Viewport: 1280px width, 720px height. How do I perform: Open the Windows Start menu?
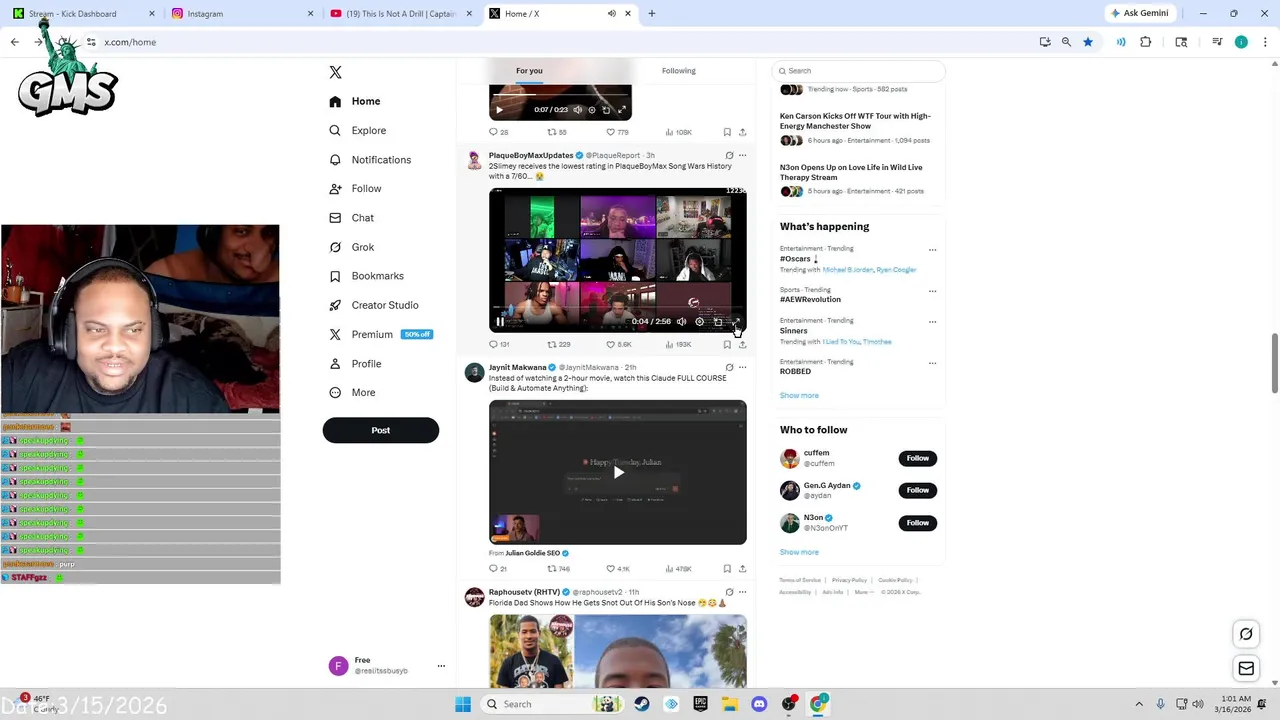coord(463,704)
